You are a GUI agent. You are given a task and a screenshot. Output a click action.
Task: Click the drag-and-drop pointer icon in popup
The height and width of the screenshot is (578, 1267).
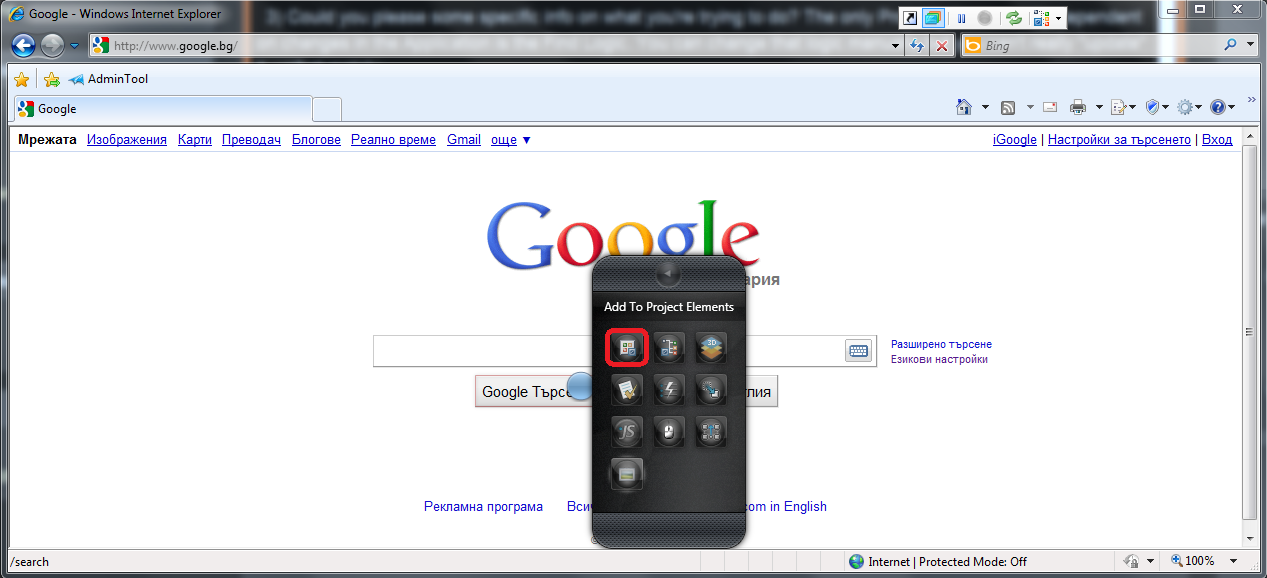pos(711,390)
